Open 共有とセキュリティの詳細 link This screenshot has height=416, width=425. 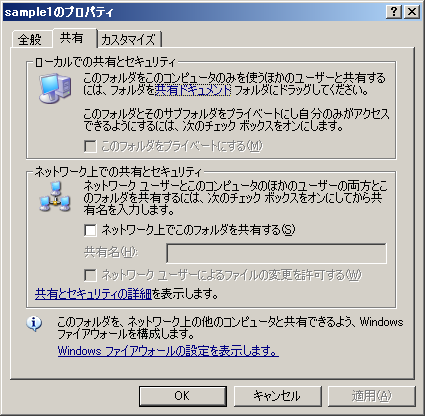point(93,294)
